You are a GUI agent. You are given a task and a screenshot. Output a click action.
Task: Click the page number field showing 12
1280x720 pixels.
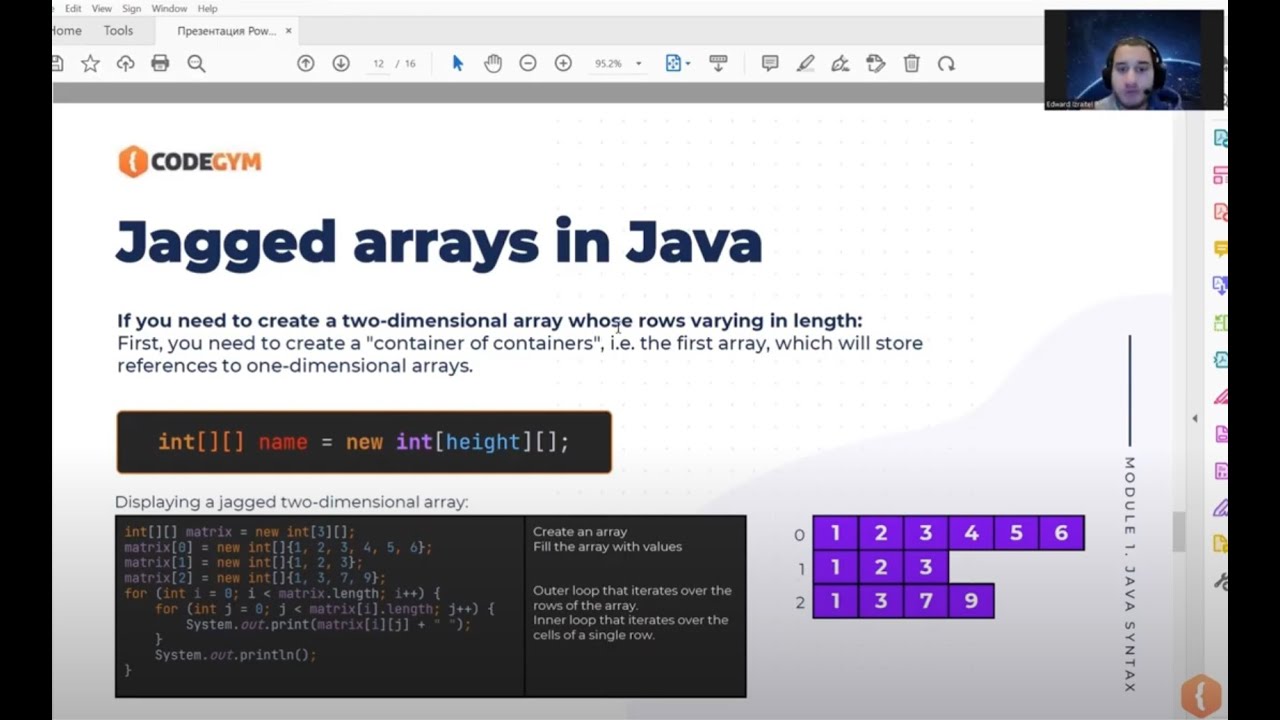[x=378, y=63]
